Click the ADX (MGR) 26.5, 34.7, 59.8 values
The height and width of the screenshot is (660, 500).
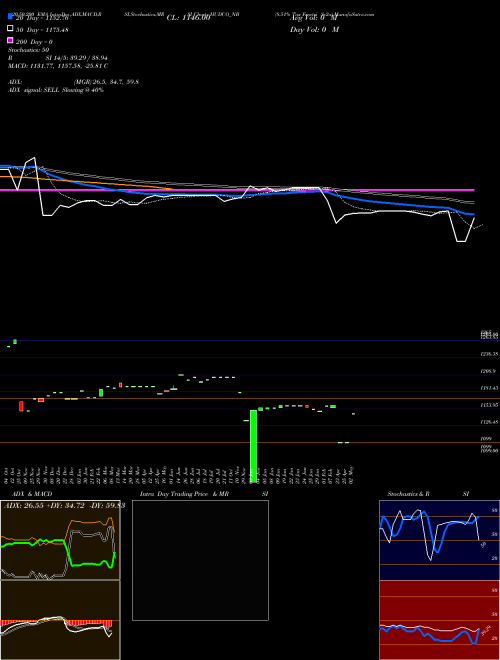pos(106,82)
